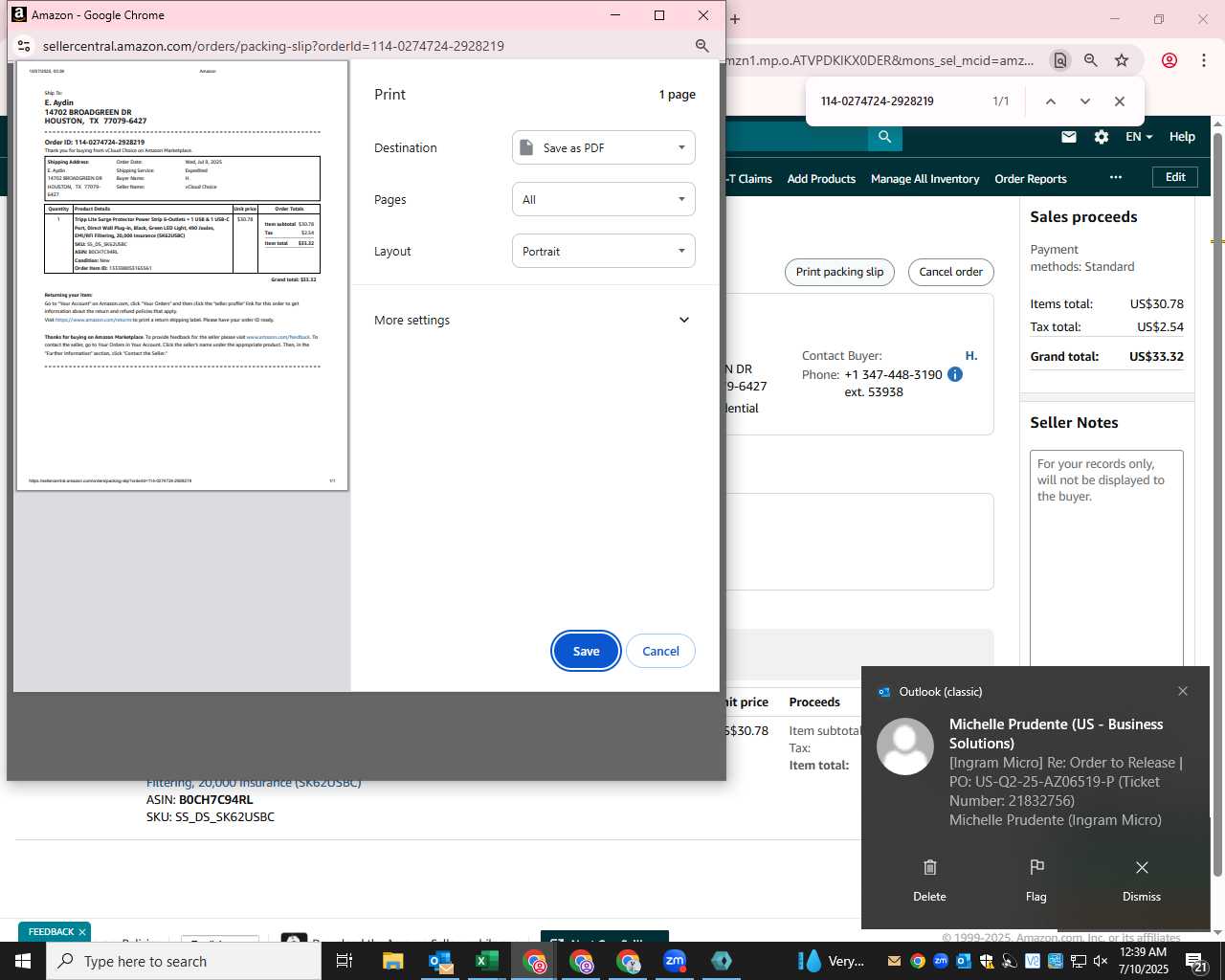The image size is (1225, 980).
Task: Click the FEEDBACK tab at page bottom
Action: coord(51,932)
